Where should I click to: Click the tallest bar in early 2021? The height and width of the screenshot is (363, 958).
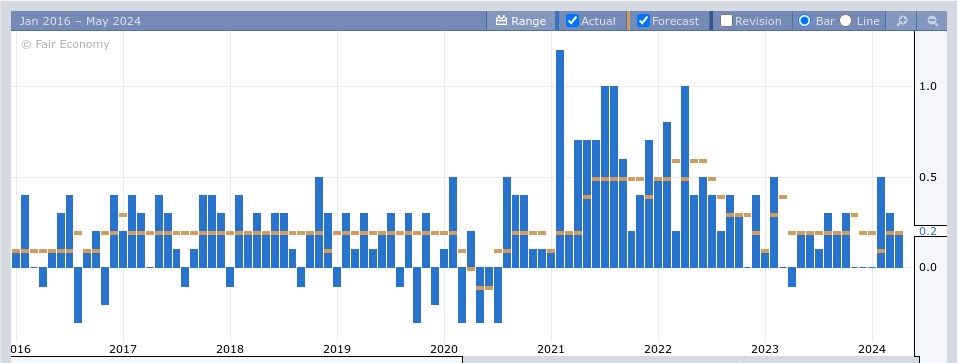pyautogui.click(x=560, y=159)
